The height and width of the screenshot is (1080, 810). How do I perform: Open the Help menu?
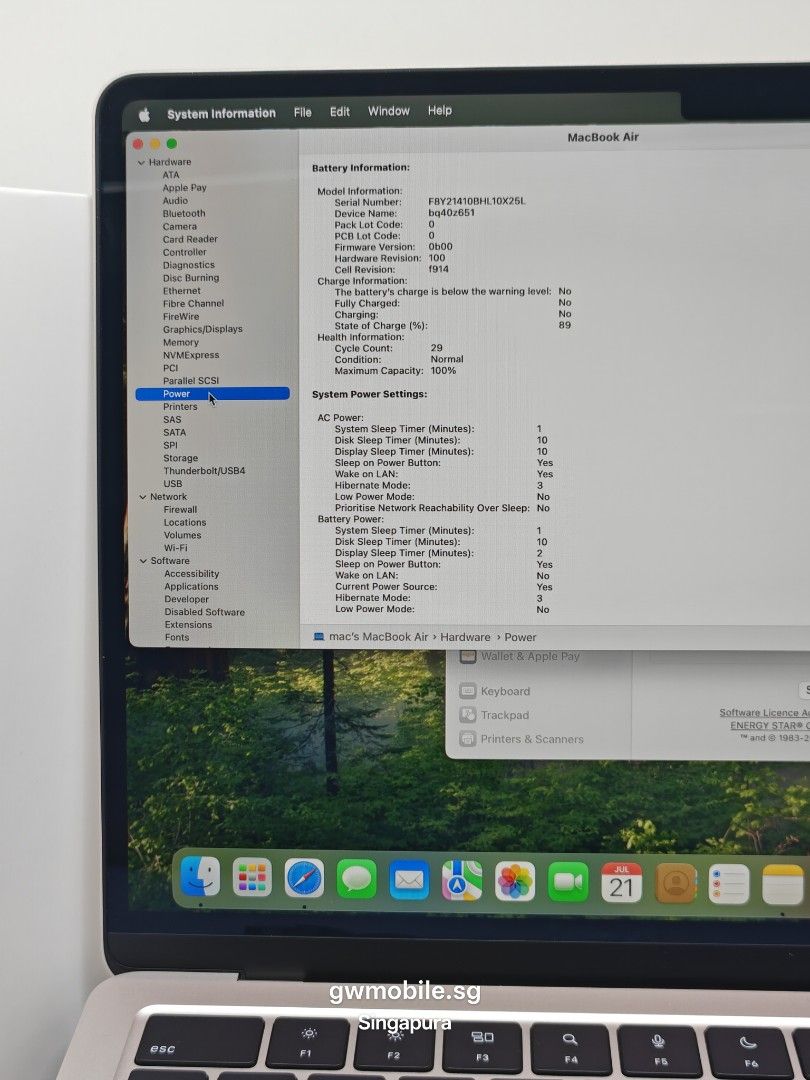click(439, 110)
